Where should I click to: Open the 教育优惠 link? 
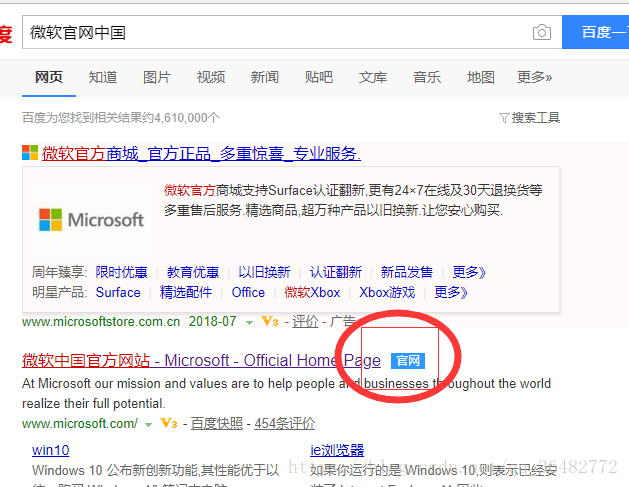(193, 272)
